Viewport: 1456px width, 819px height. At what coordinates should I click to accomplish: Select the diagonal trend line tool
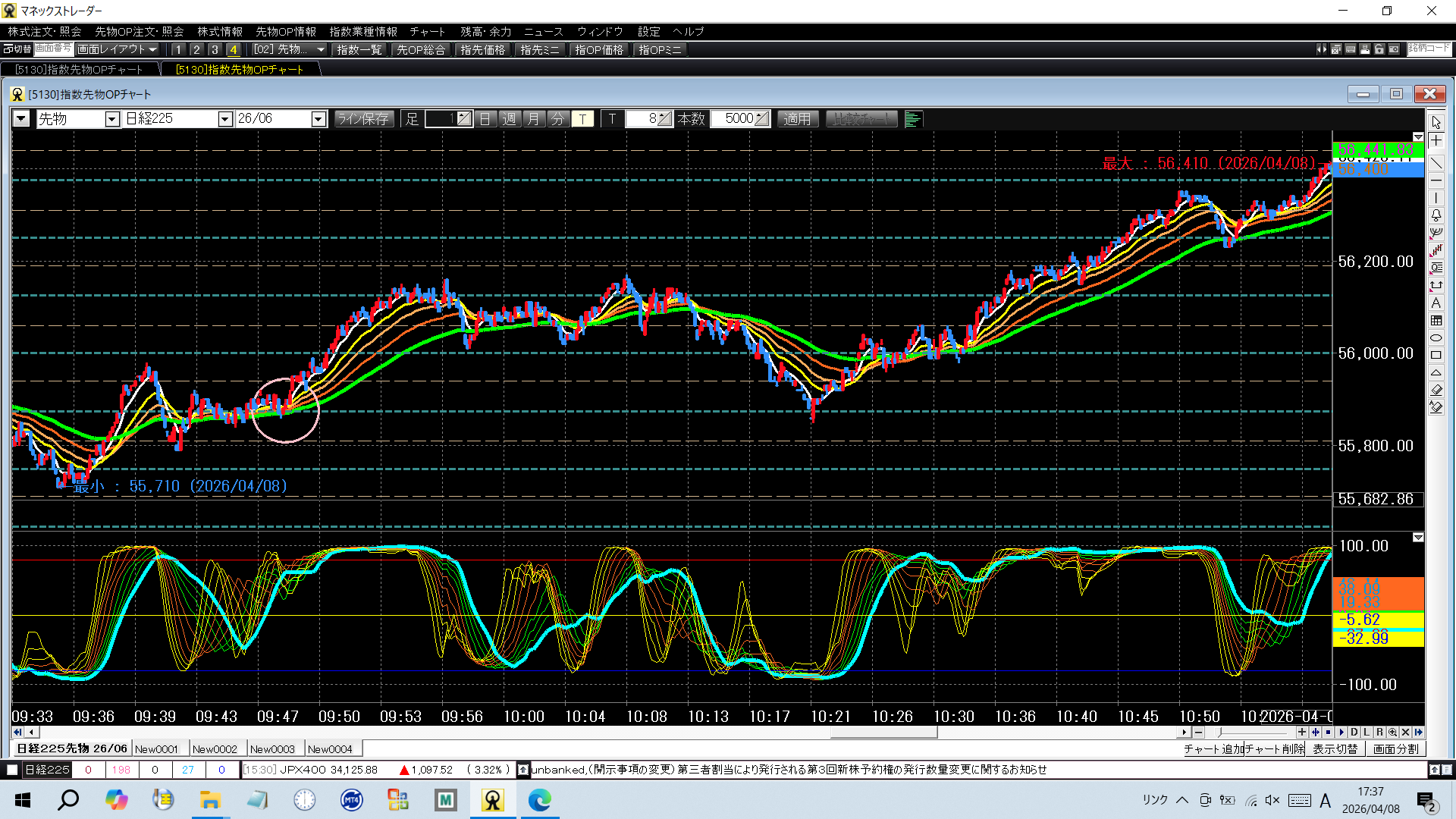[x=1436, y=162]
